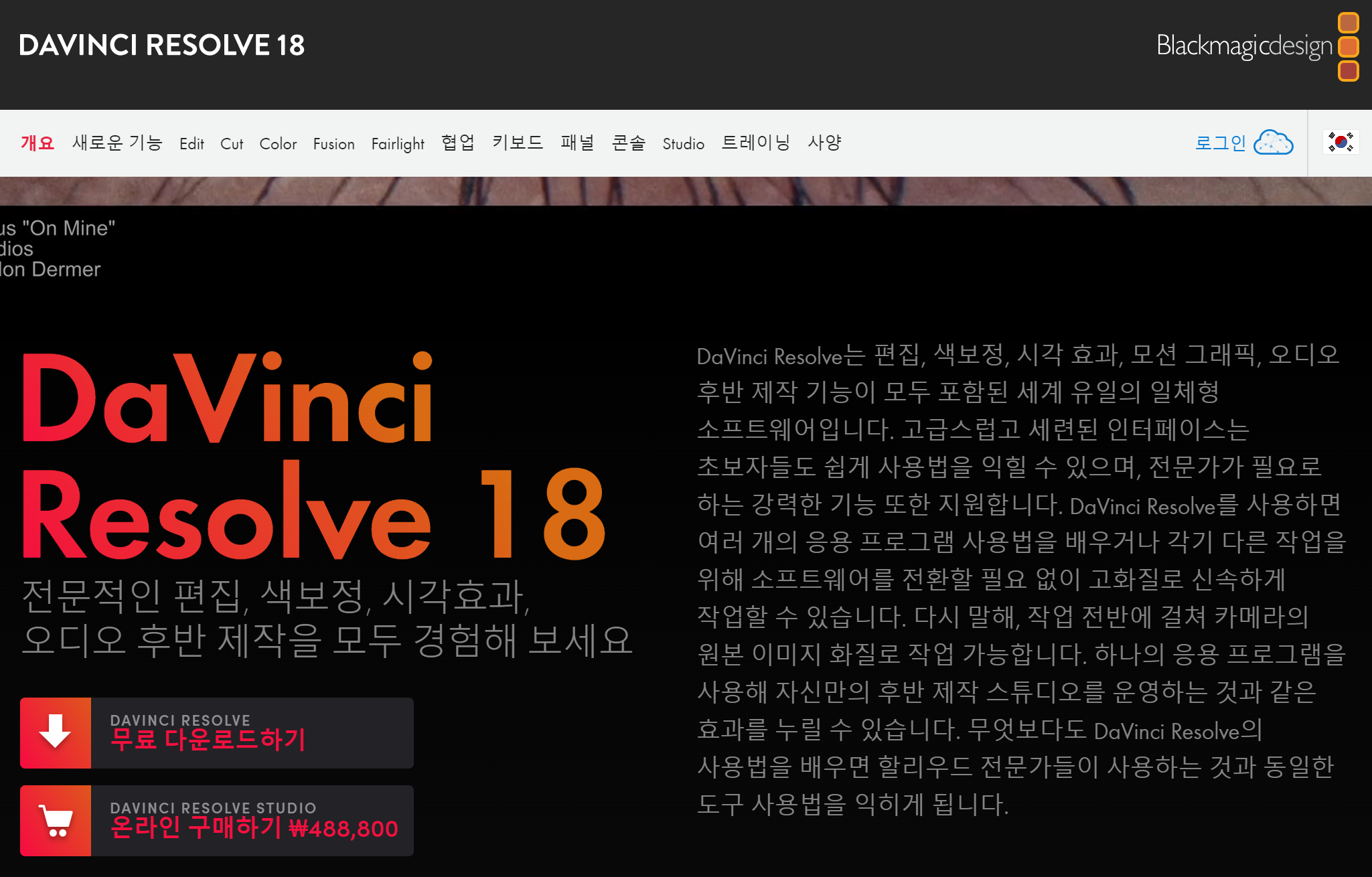The width and height of the screenshot is (1372, 877).
Task: Click the "On Mine" credit caption
Action: pyautogui.click(x=58, y=248)
